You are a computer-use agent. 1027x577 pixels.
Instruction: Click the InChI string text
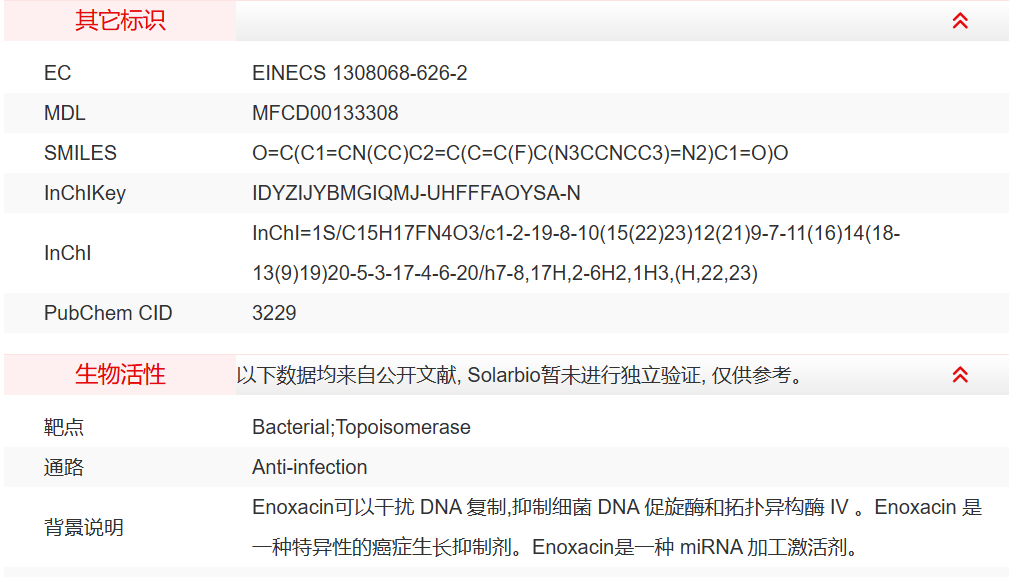pos(576,253)
